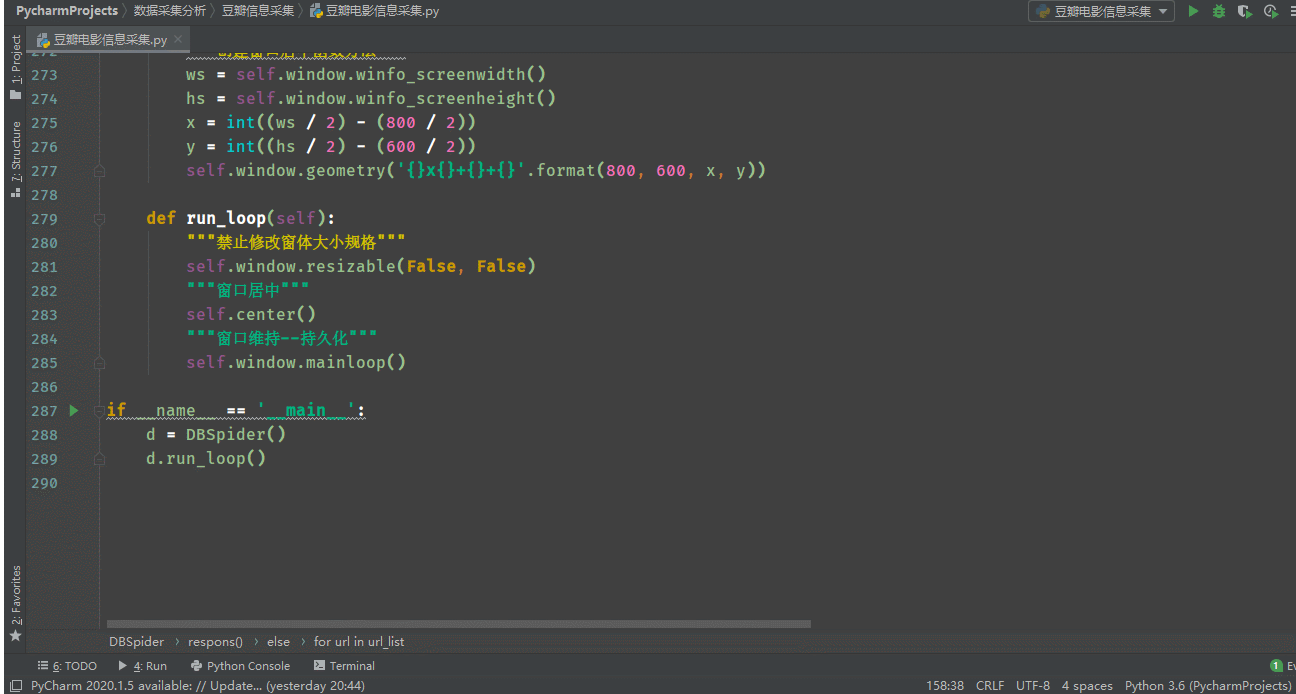Change the 4 spaces indent setting
This screenshot has height=694, width=1296.
[1087, 685]
